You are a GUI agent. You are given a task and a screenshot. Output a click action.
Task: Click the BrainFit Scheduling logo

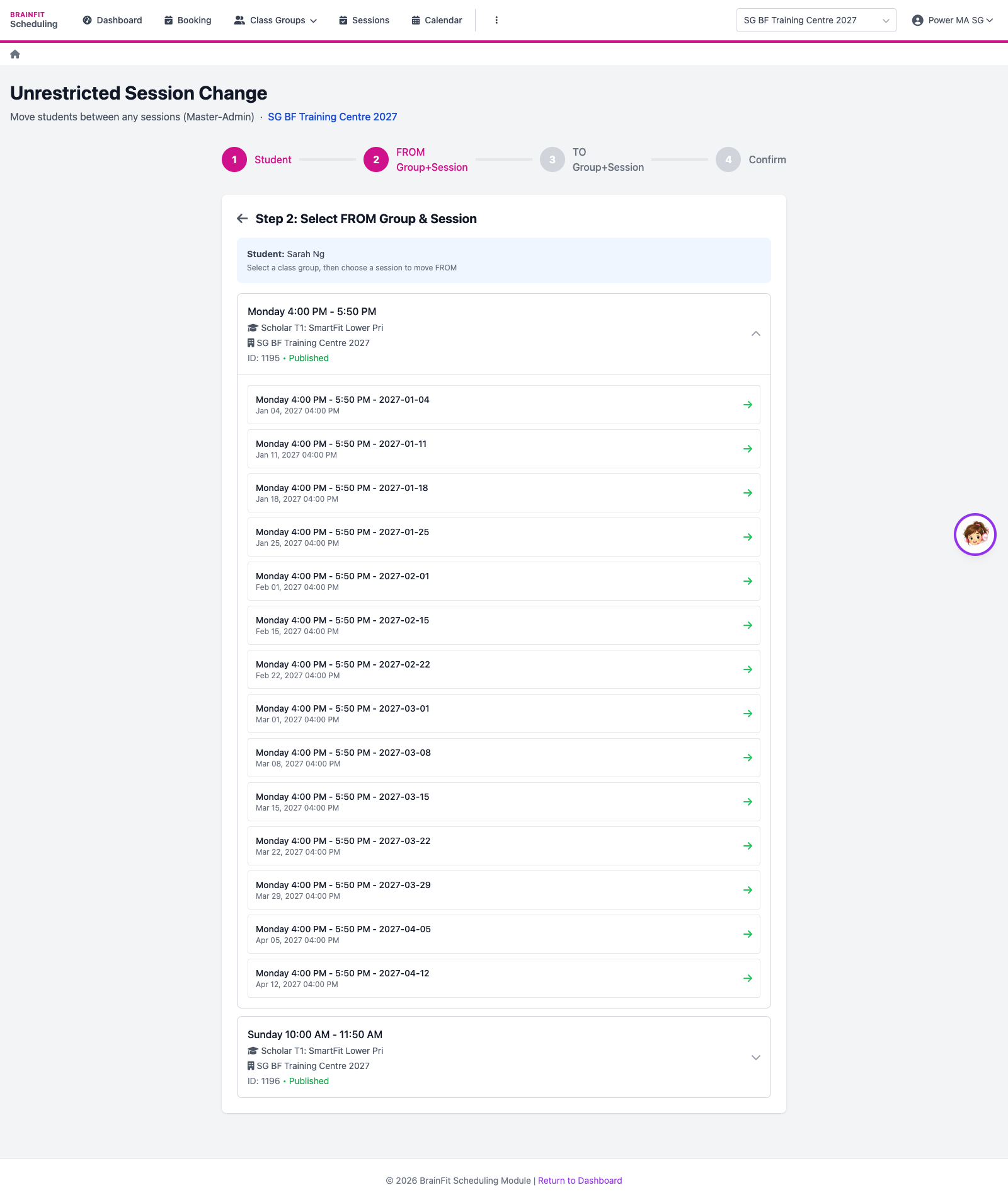click(x=34, y=20)
